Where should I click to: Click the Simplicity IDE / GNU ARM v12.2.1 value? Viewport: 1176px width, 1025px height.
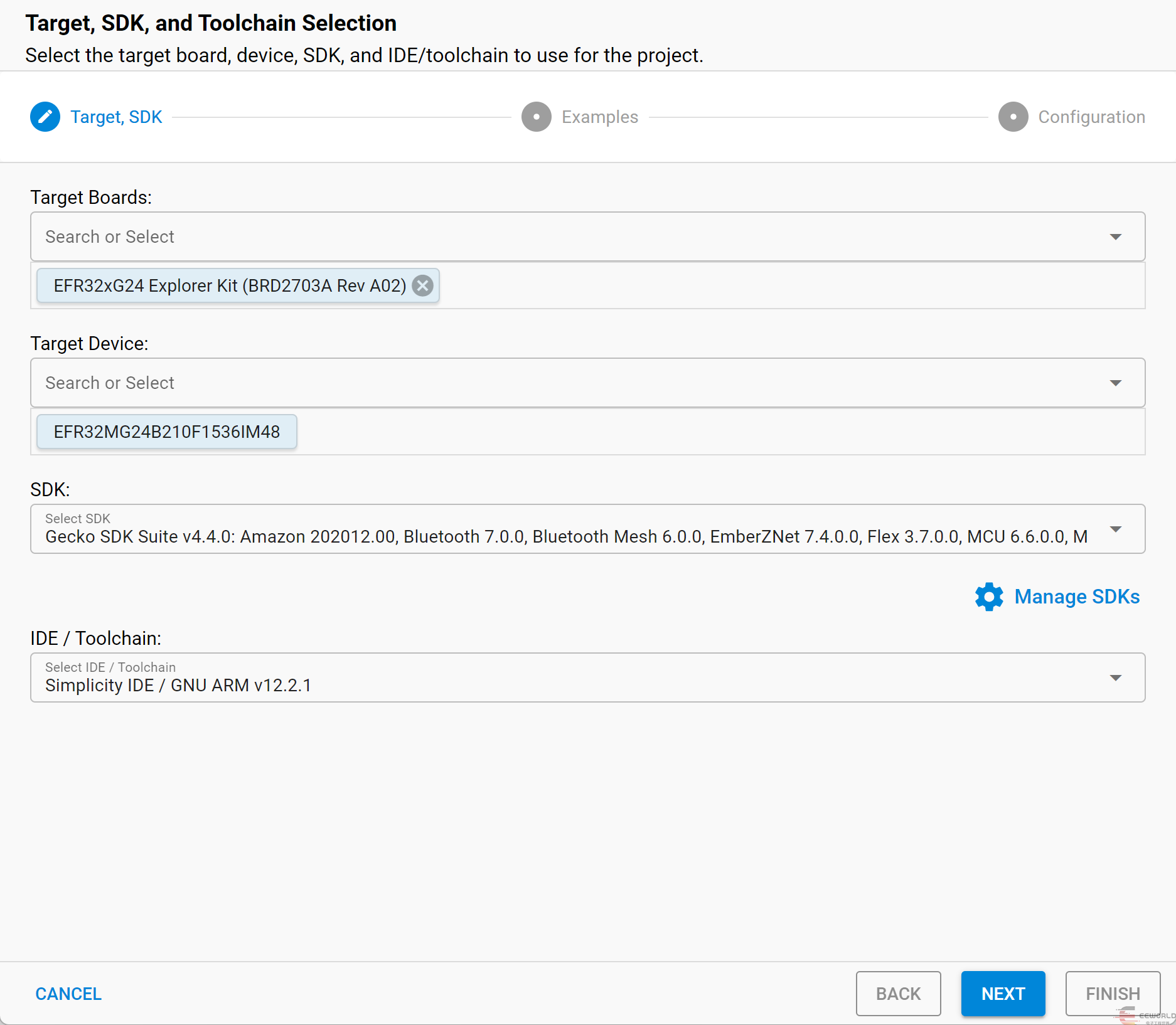(x=178, y=685)
